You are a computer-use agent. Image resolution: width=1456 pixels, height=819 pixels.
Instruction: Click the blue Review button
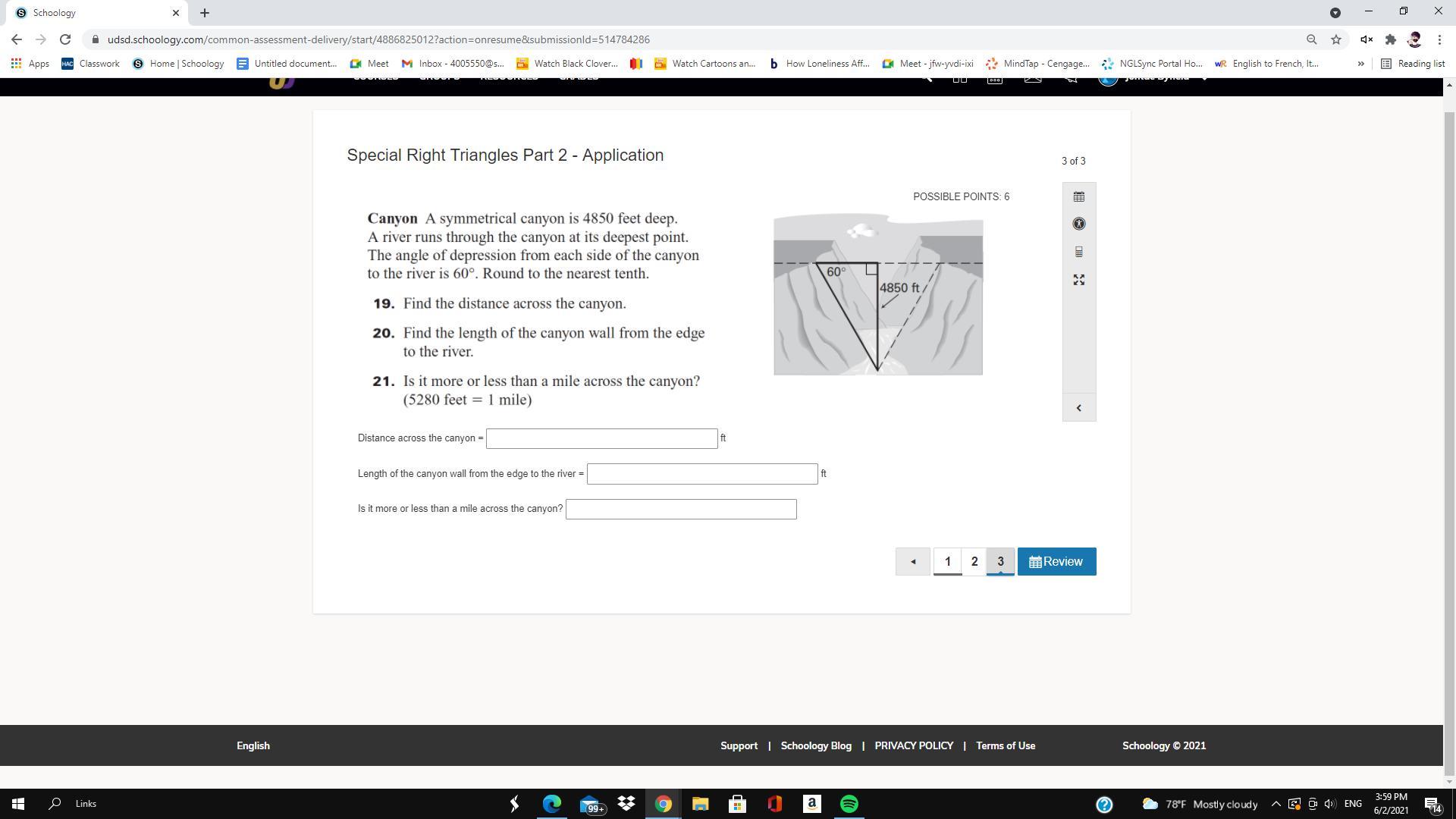pos(1056,562)
